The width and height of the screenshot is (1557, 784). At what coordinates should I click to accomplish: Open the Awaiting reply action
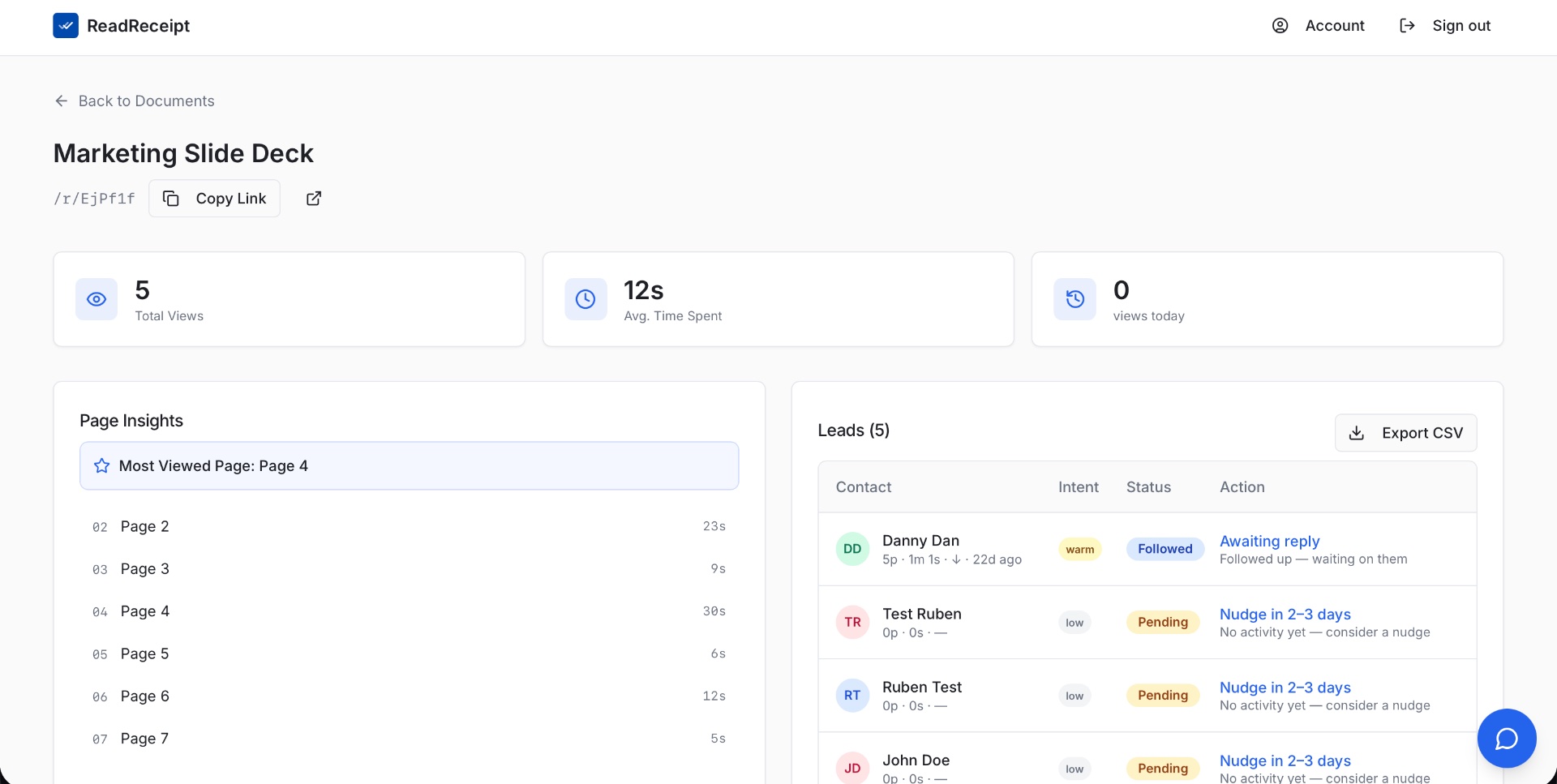1269,541
